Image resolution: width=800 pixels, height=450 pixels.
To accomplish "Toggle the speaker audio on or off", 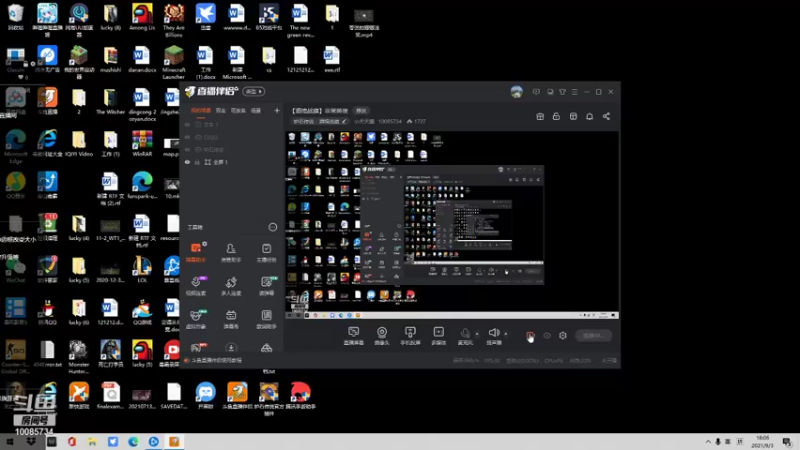I will pos(493,336).
